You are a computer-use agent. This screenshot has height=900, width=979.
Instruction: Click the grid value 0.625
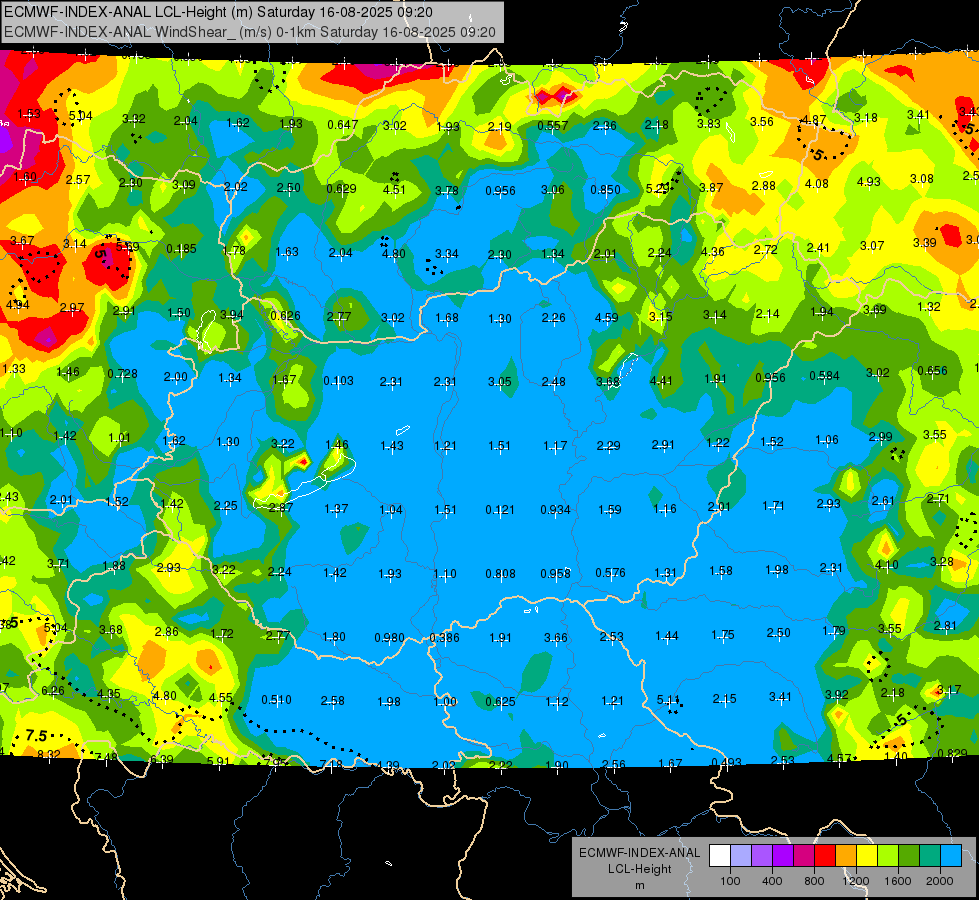(x=501, y=702)
